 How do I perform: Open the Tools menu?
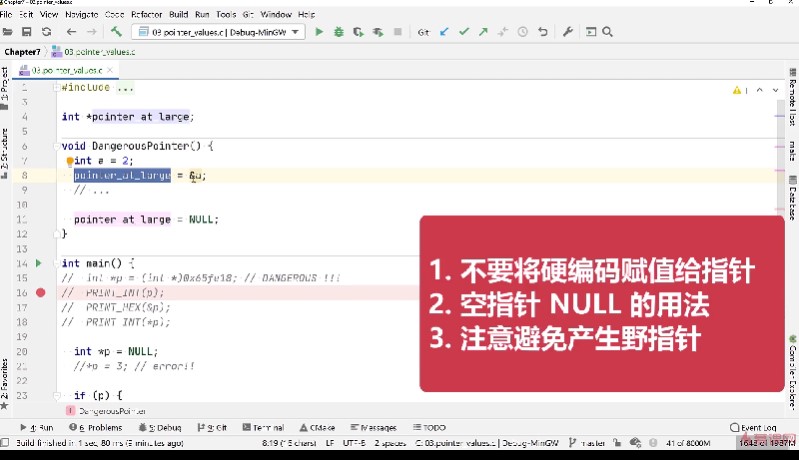point(226,14)
